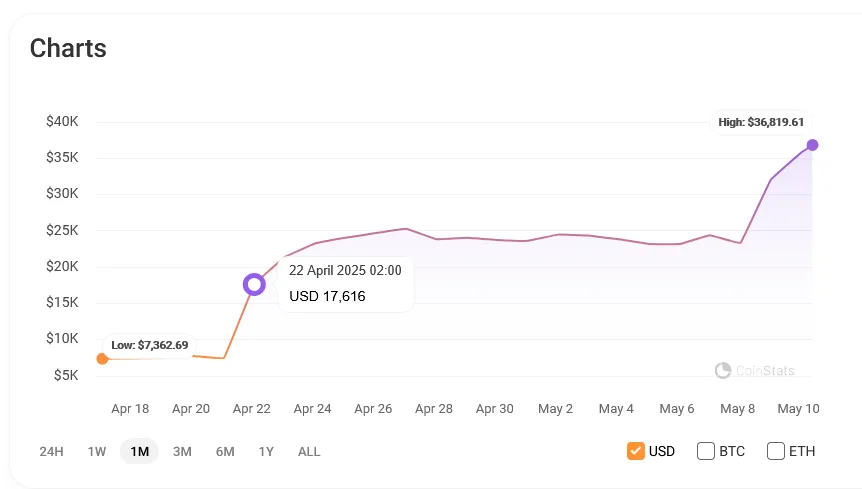
Task: Click the orange Low price point marker
Action: tap(102, 359)
